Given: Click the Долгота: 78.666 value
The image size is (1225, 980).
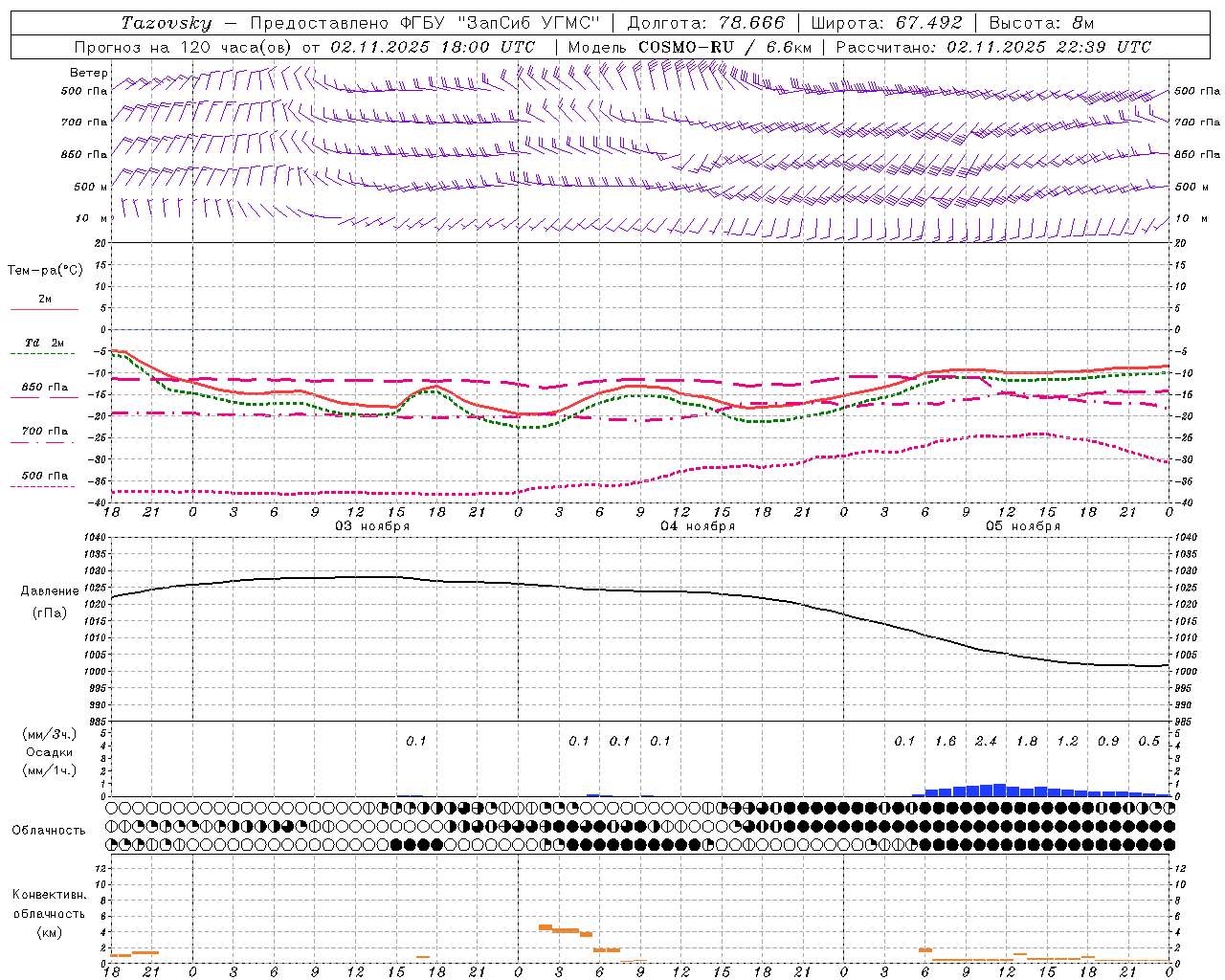Looking at the screenshot, I should coord(705,23).
